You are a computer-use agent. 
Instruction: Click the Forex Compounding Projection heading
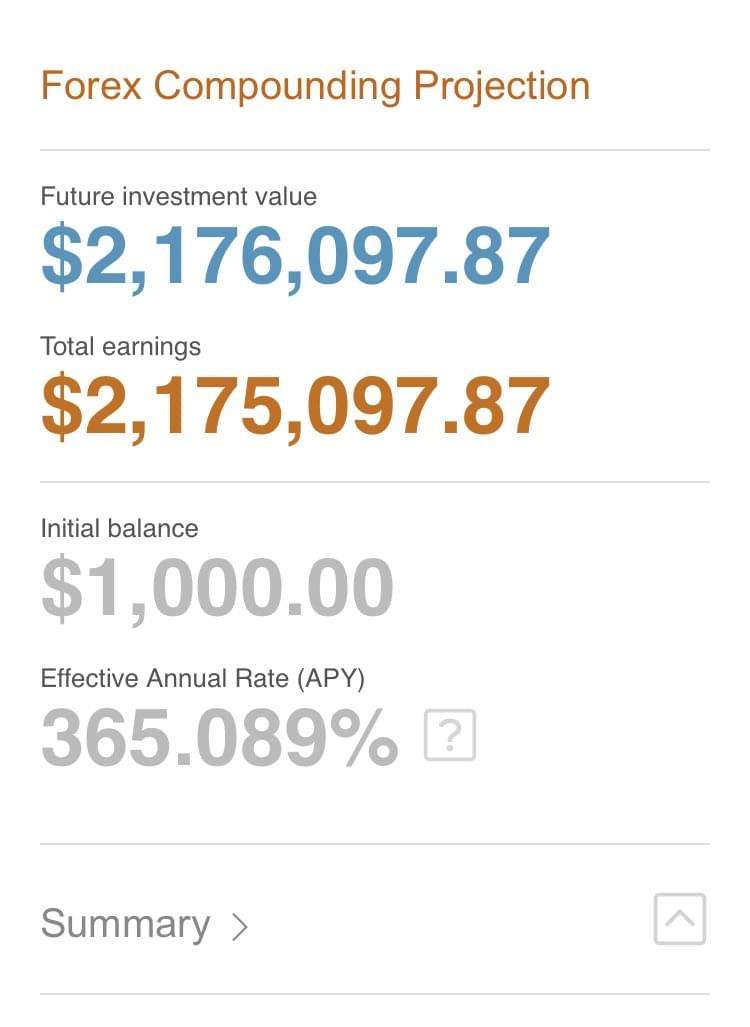pos(315,86)
